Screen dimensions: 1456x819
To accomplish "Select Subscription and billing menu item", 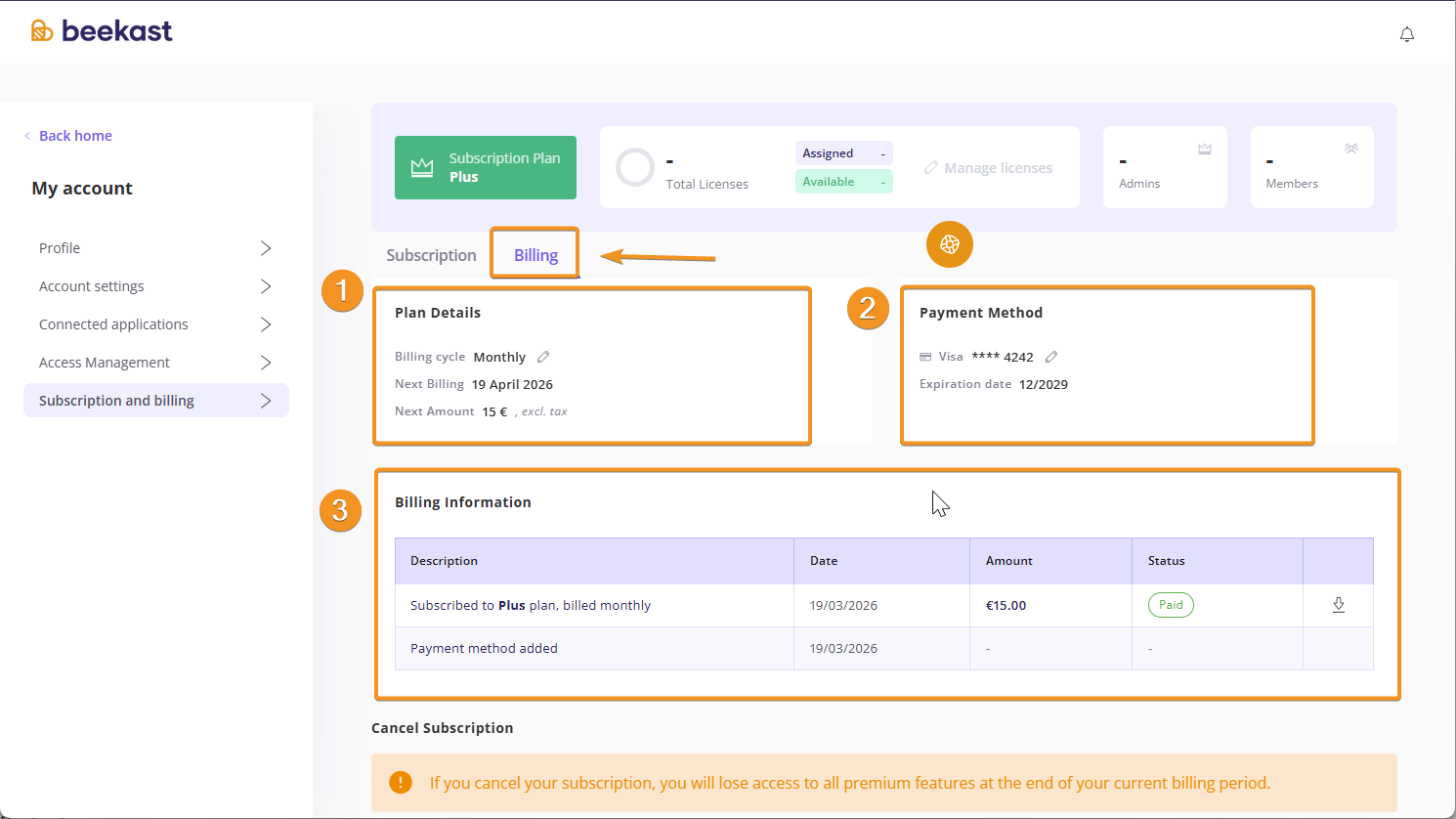I will [116, 401].
